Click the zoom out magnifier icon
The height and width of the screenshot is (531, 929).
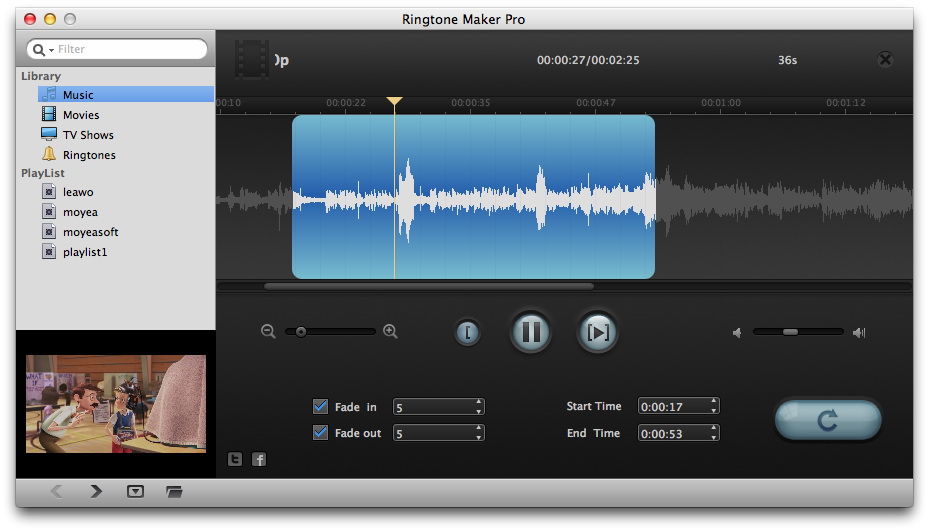[x=268, y=332]
